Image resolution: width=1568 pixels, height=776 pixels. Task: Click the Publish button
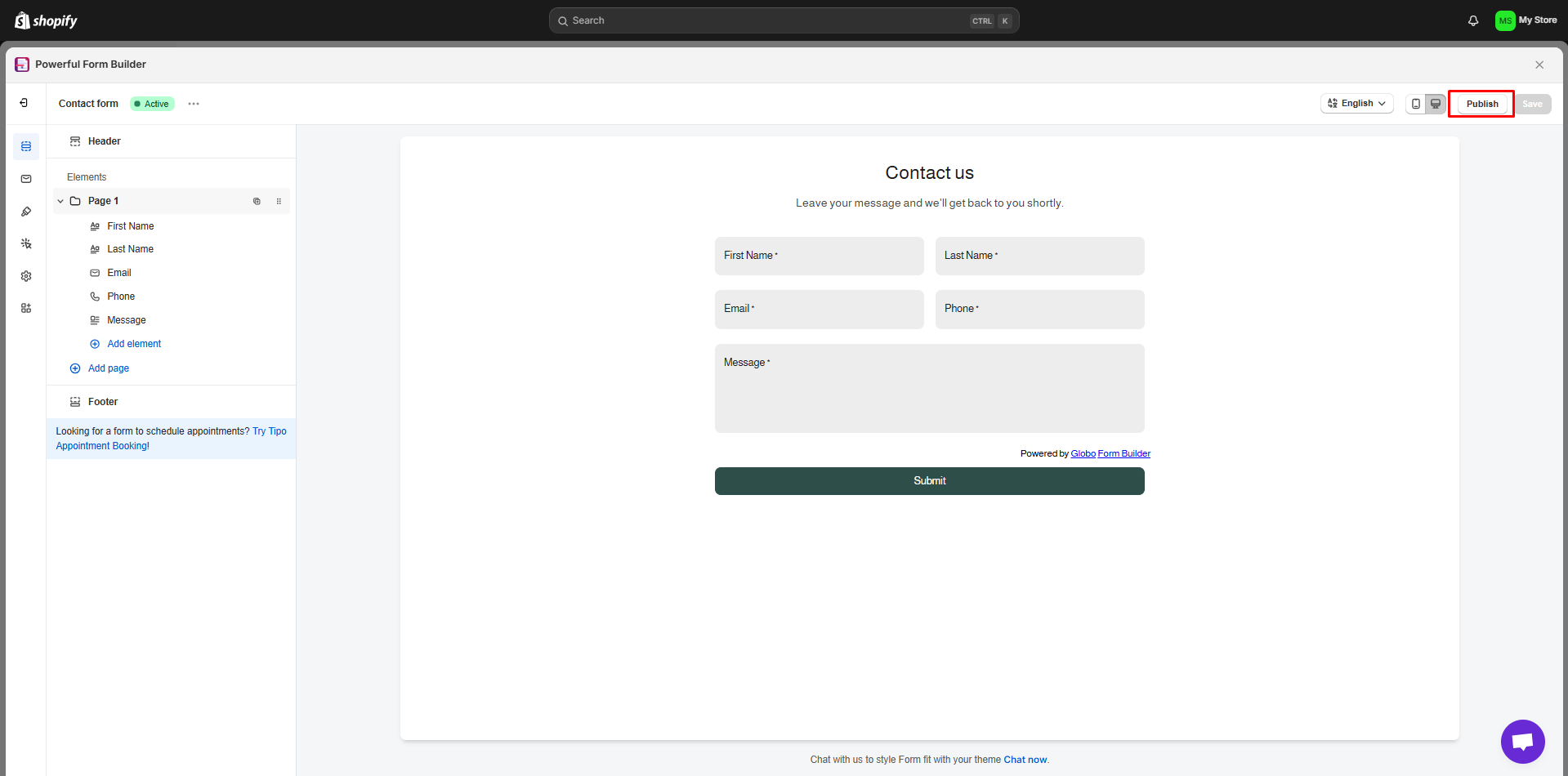pyautogui.click(x=1481, y=104)
